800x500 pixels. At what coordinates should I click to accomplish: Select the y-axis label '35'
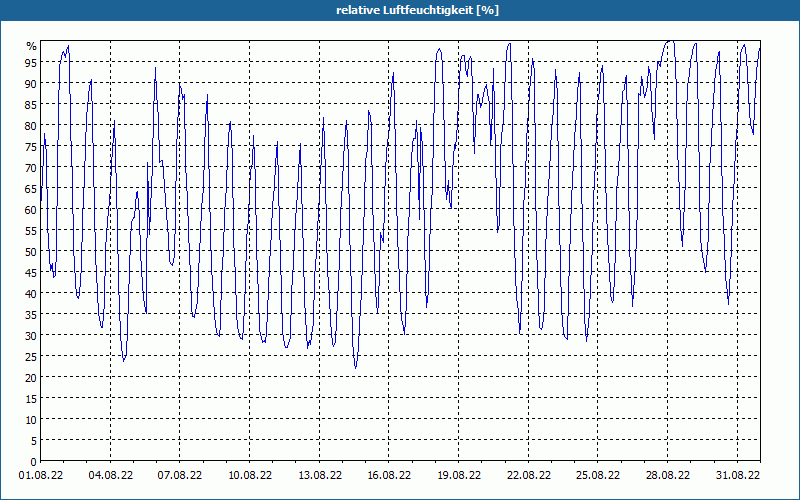pyautogui.click(x=31, y=315)
